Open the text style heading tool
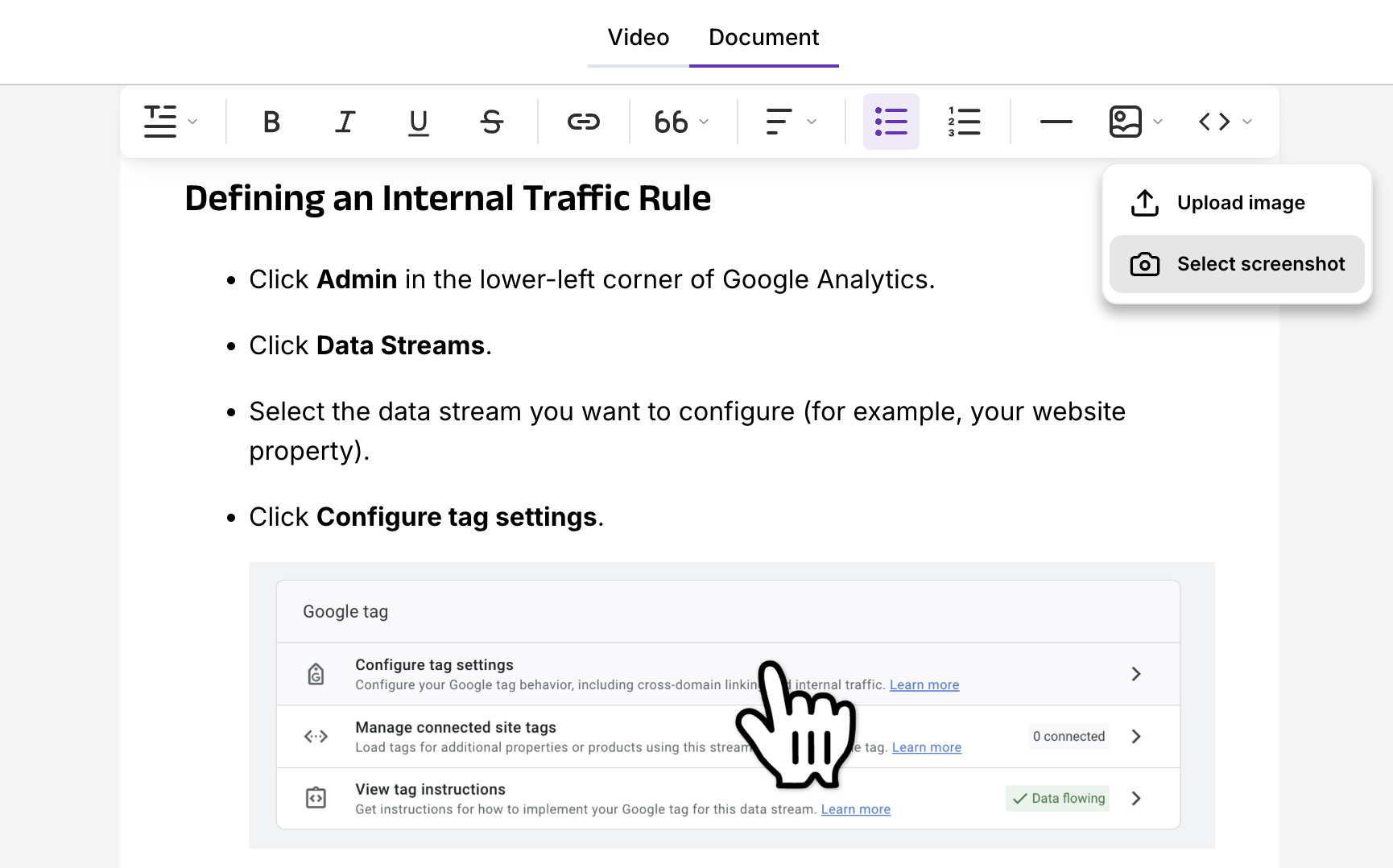1393x868 pixels. [x=160, y=122]
